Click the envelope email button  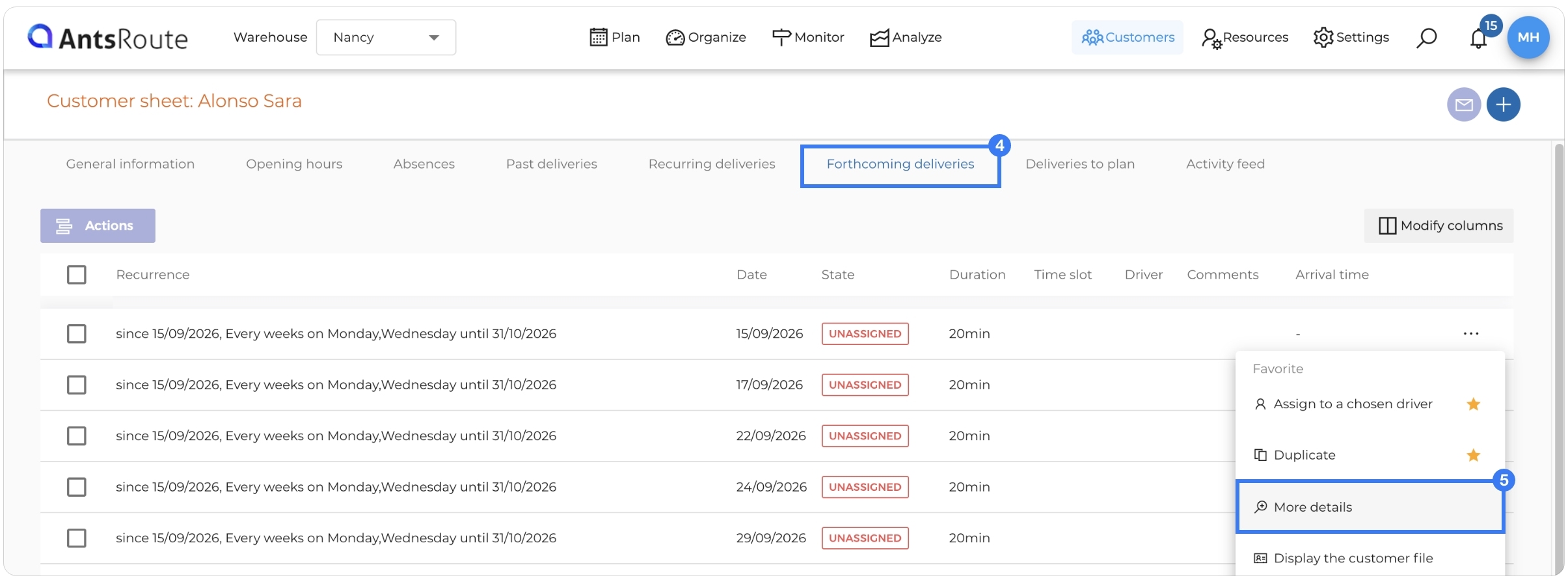coord(1464,104)
